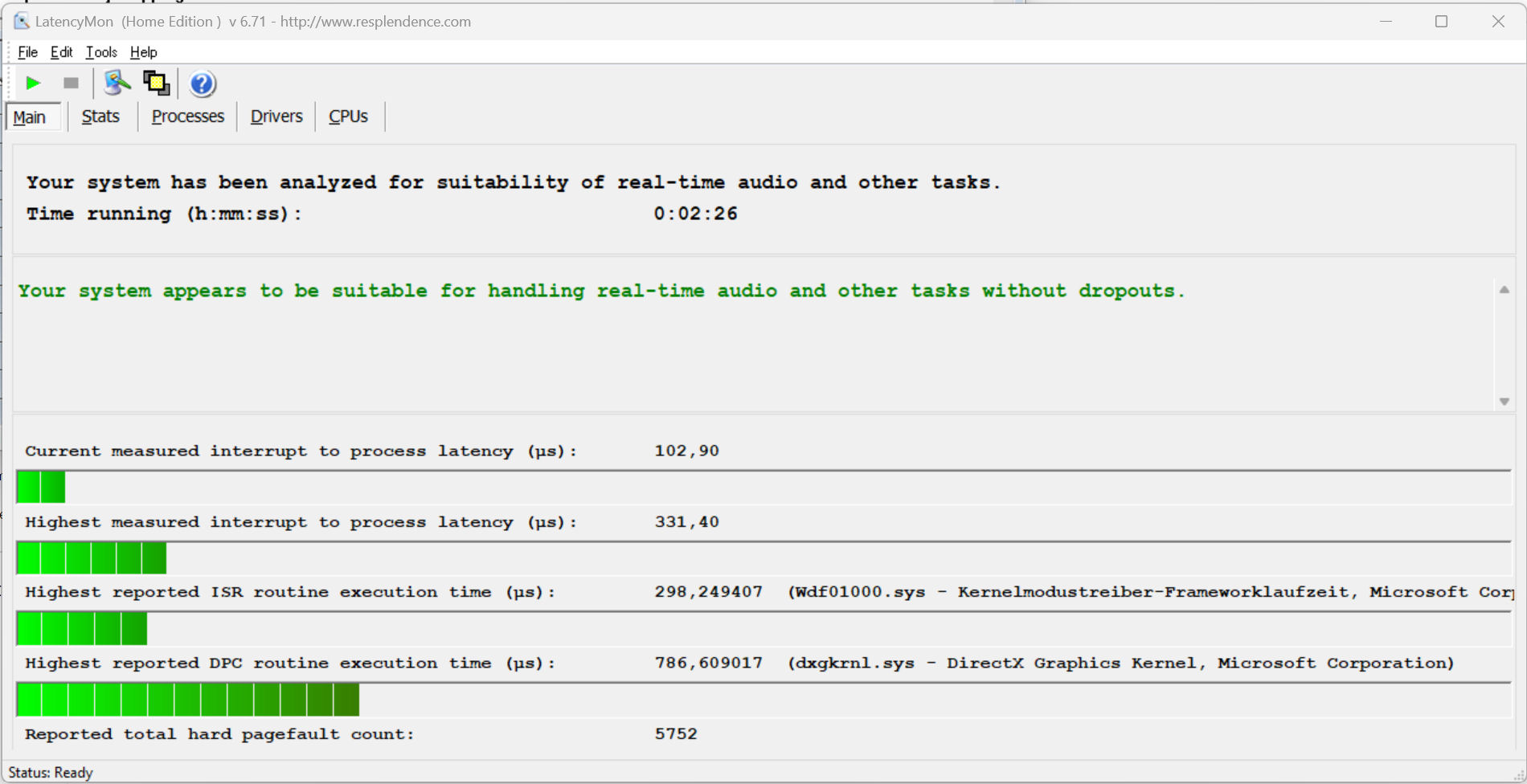1527x784 pixels.
Task: Open the Edit menu
Action: tap(61, 52)
